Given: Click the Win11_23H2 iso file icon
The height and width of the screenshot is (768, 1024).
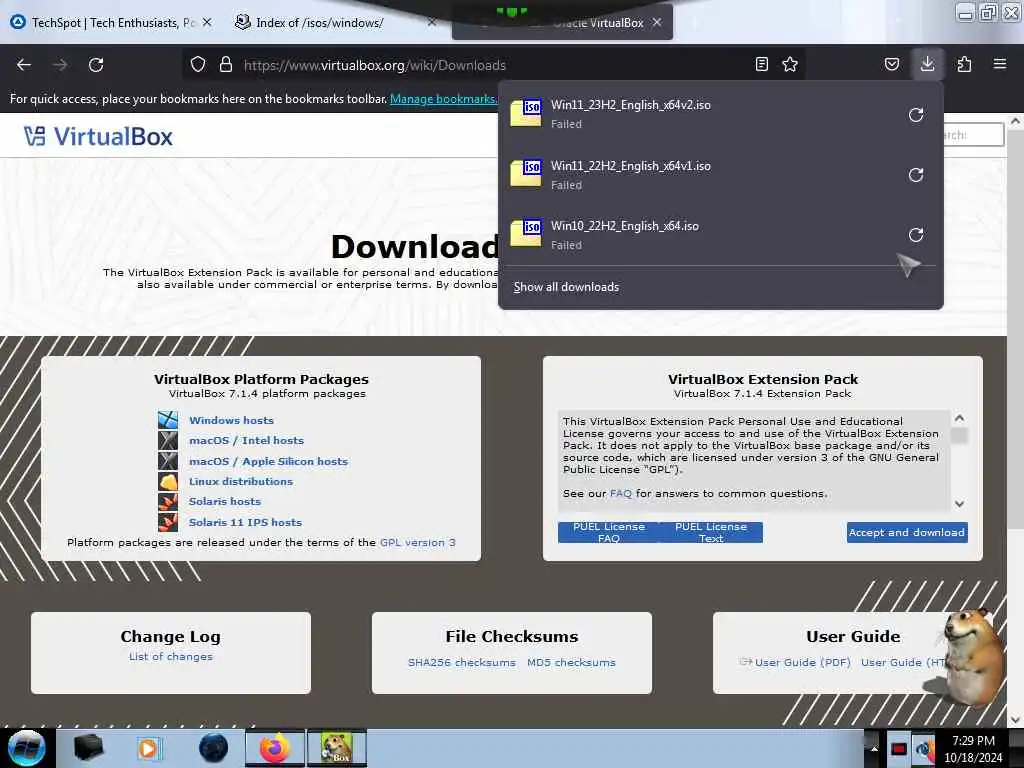Looking at the screenshot, I should tap(526, 113).
